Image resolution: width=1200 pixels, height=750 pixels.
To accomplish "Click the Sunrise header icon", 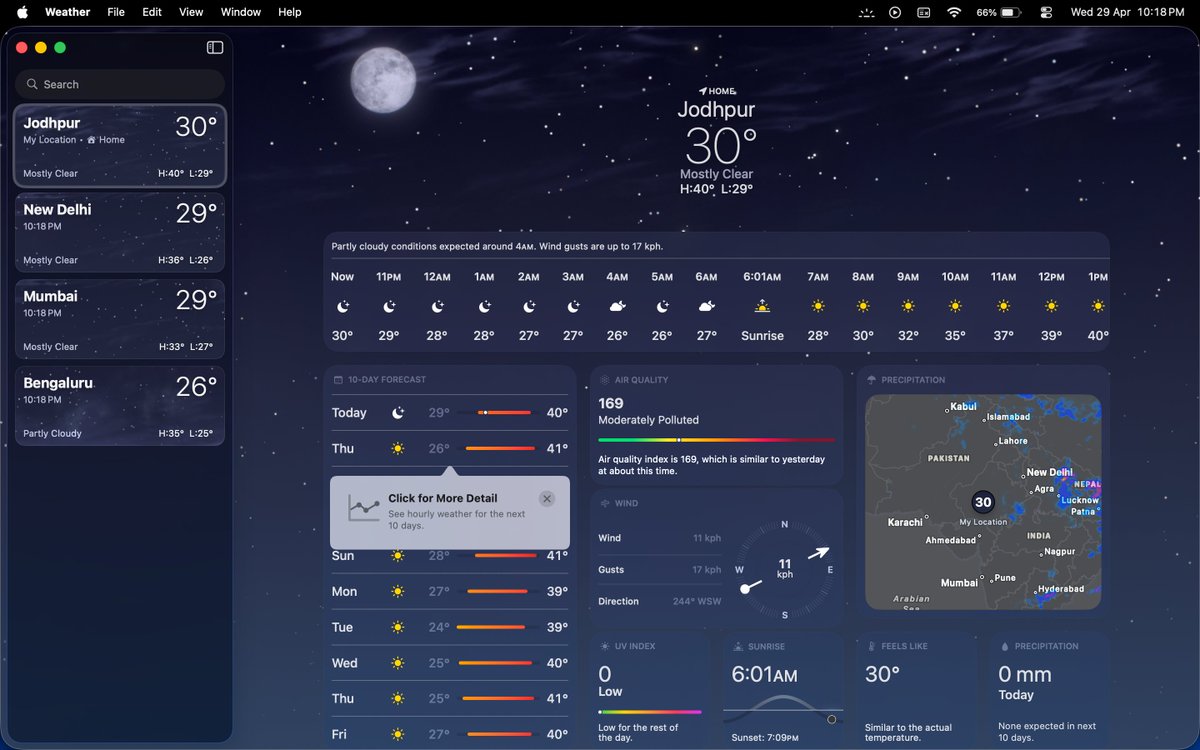I will click(738, 646).
